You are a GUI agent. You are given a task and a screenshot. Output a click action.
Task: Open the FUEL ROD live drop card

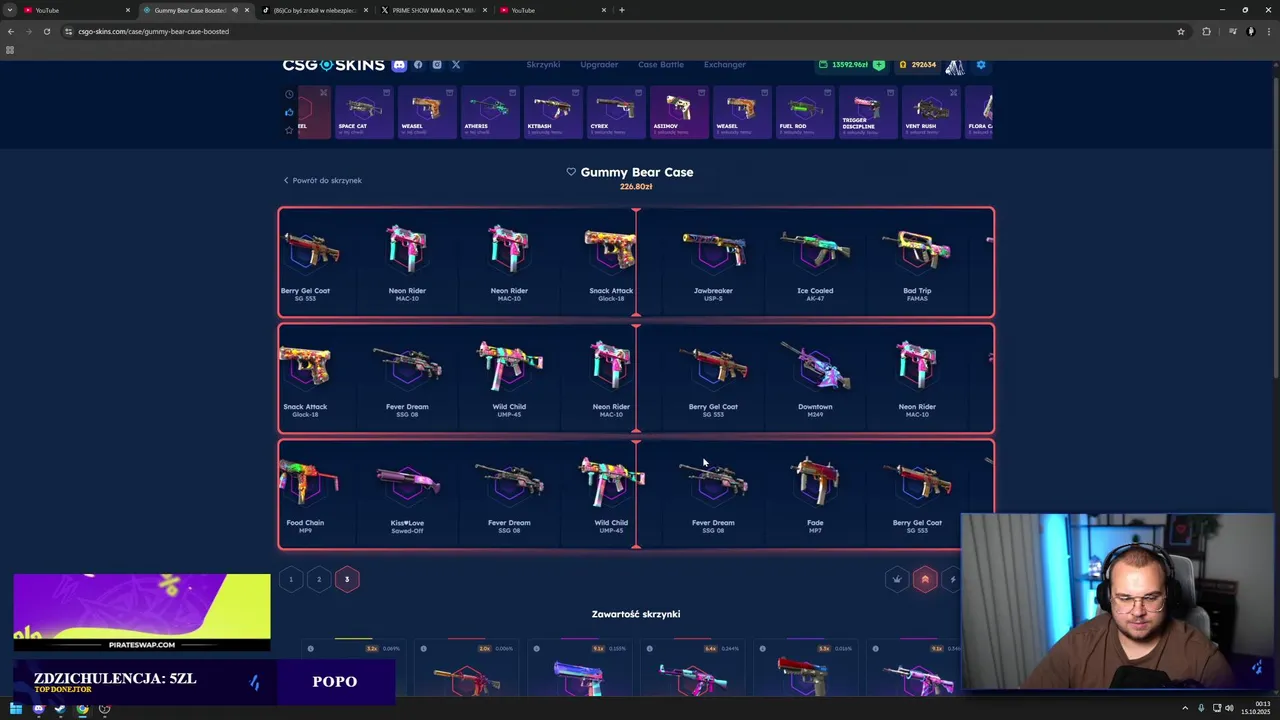[804, 112]
